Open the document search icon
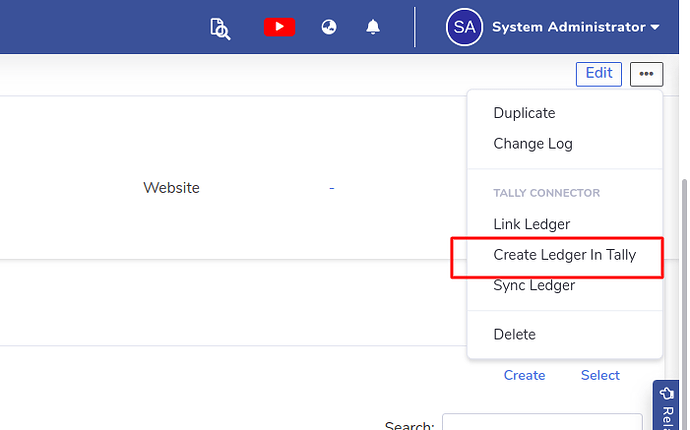The width and height of the screenshot is (690, 430). point(220,29)
